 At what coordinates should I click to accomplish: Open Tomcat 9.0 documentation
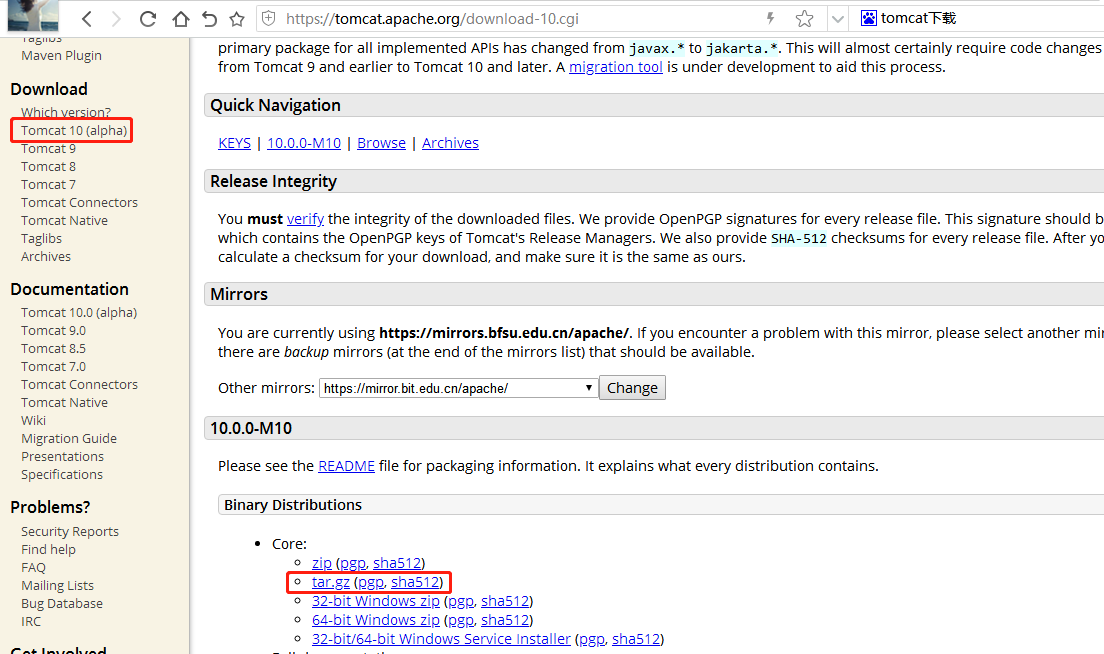54,331
